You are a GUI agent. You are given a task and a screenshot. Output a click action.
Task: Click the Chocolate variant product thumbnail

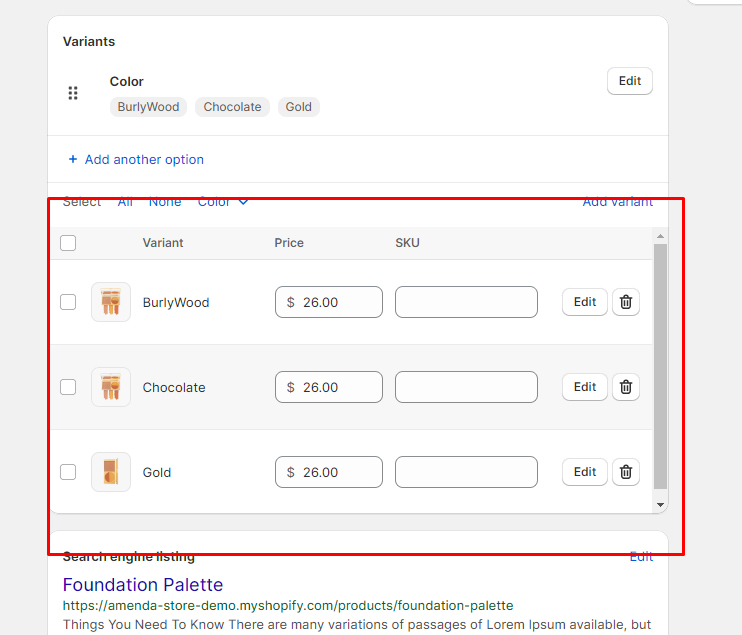(x=111, y=387)
